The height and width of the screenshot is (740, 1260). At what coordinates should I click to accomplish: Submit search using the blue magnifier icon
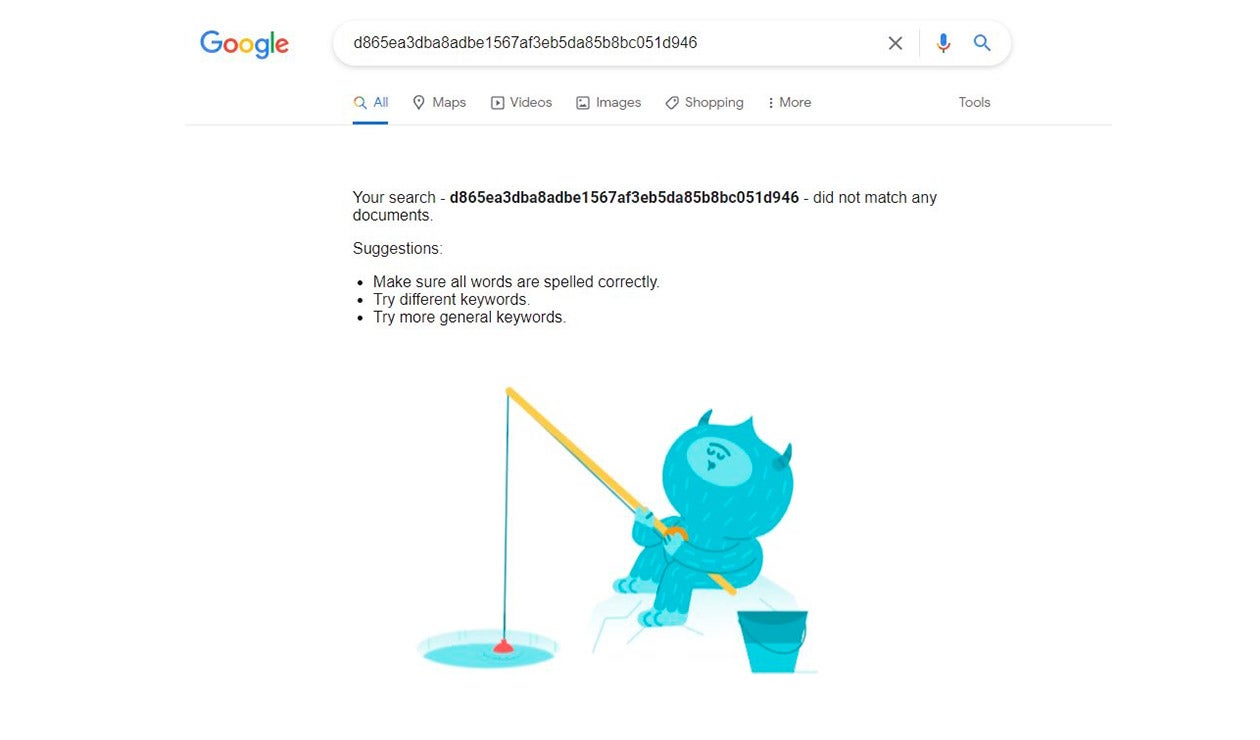tap(982, 43)
